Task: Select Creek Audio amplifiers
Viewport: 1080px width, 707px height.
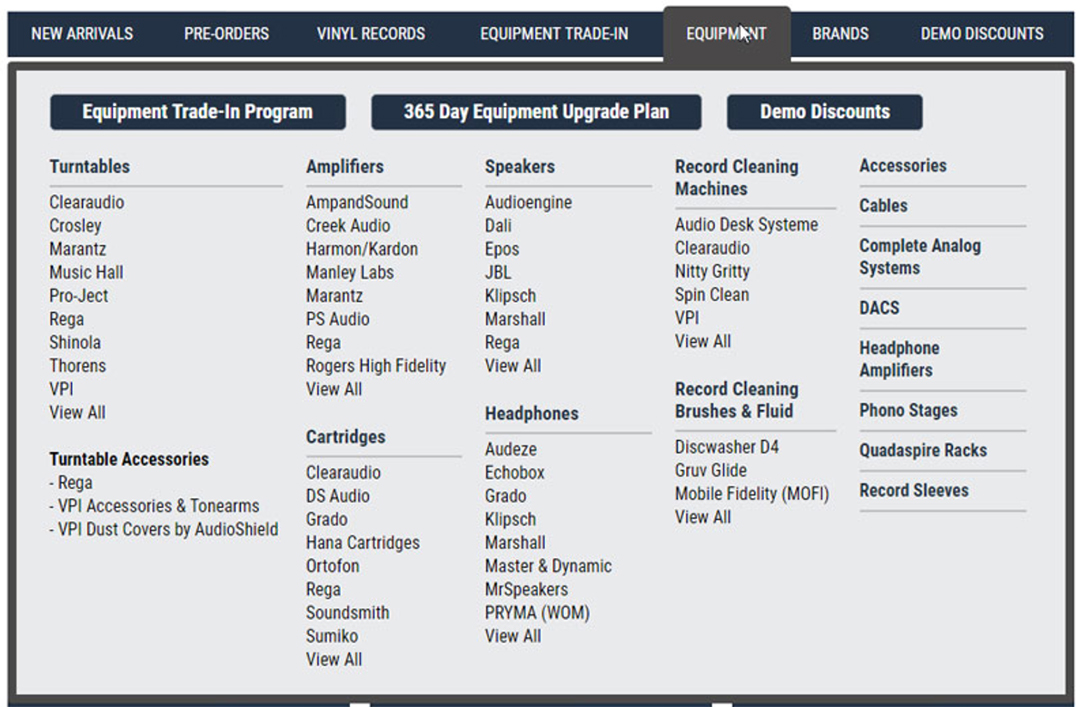Action: coord(348,226)
